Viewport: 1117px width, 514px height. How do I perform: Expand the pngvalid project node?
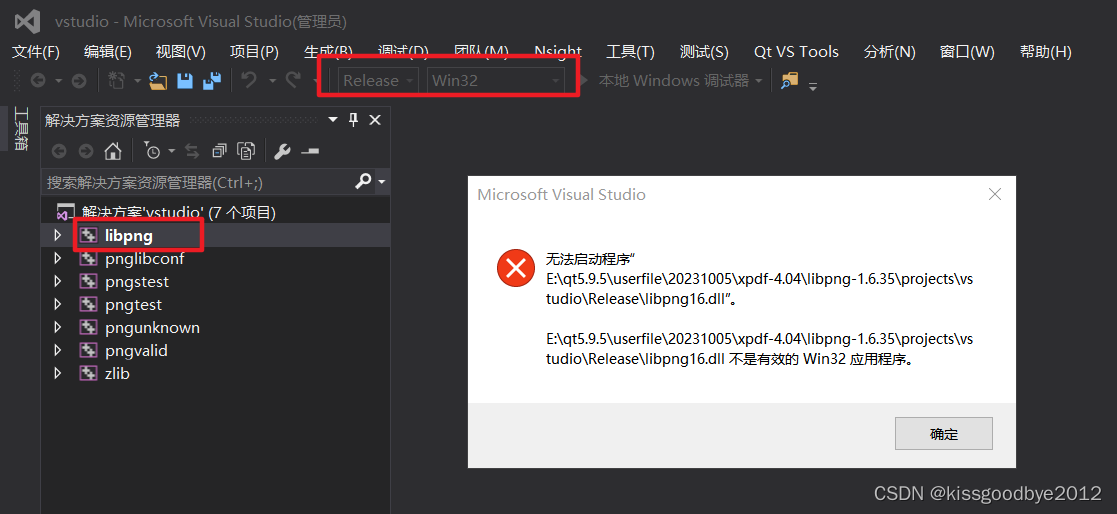point(58,350)
